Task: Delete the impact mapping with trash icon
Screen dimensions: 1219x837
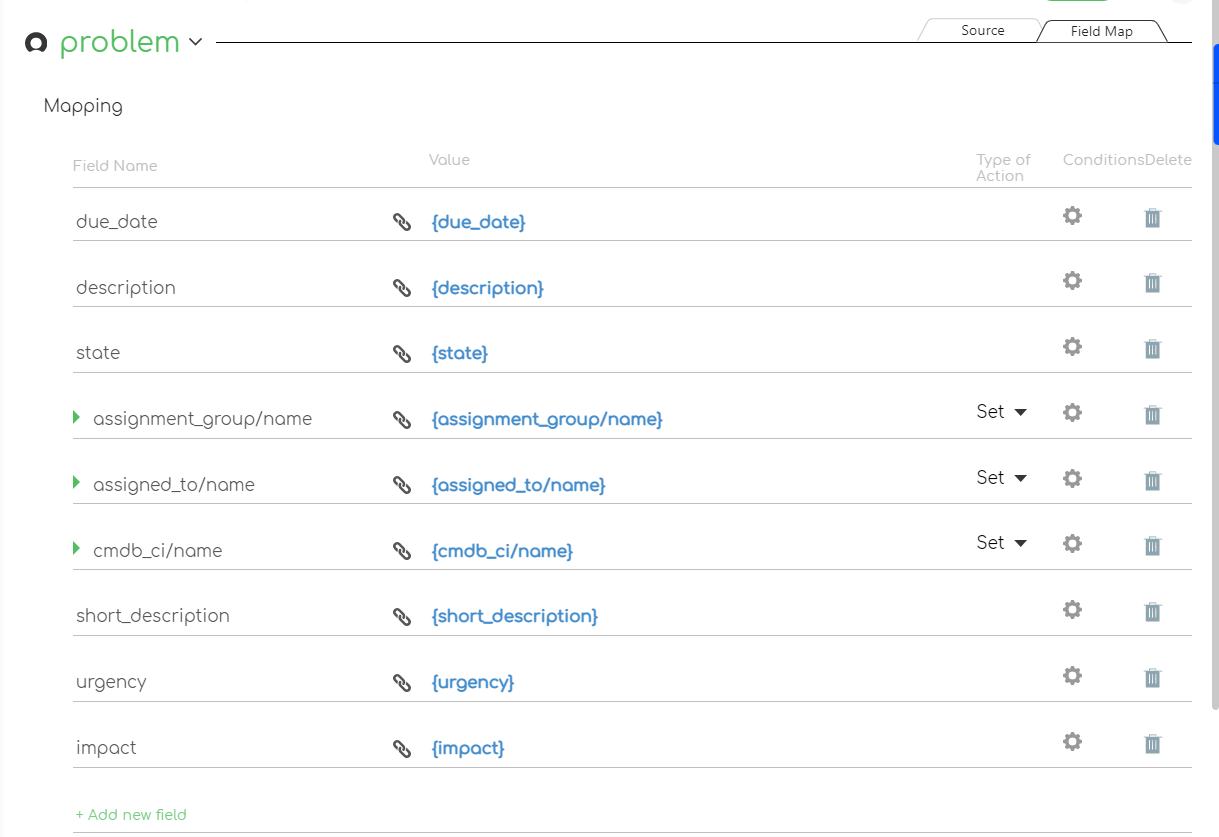Action: click(1152, 743)
